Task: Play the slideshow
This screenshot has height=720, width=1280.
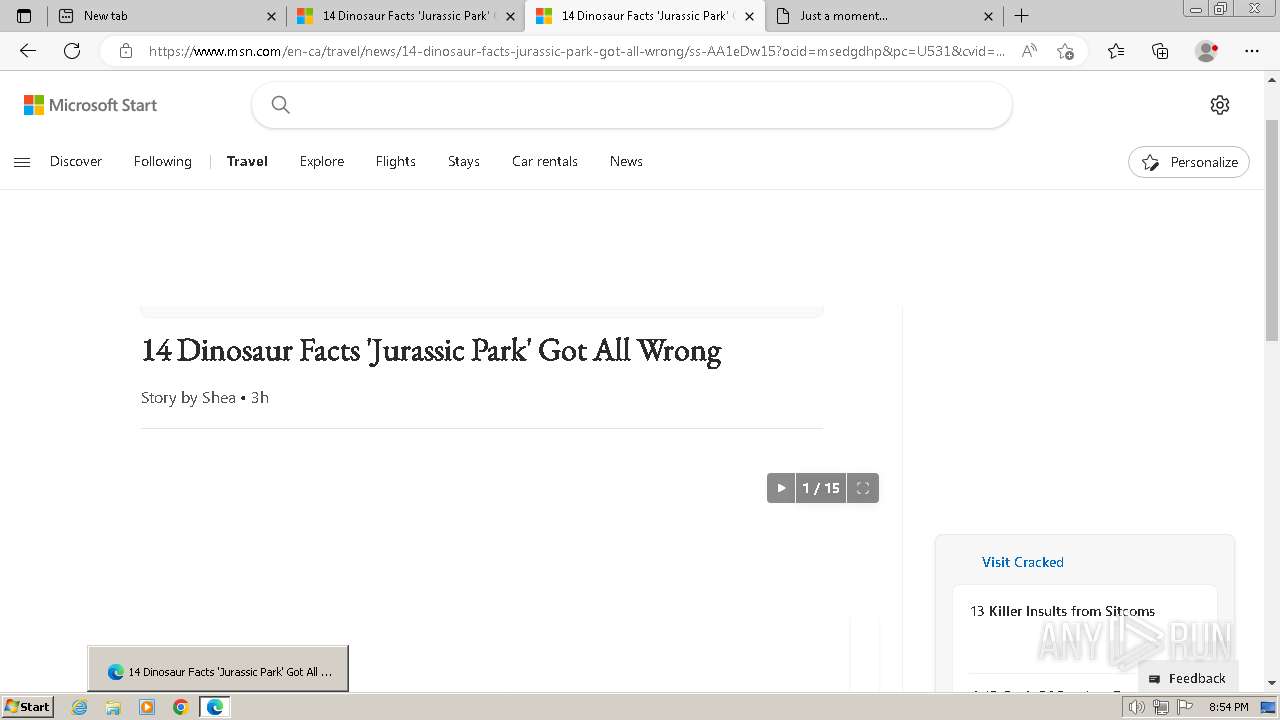Action: point(781,488)
